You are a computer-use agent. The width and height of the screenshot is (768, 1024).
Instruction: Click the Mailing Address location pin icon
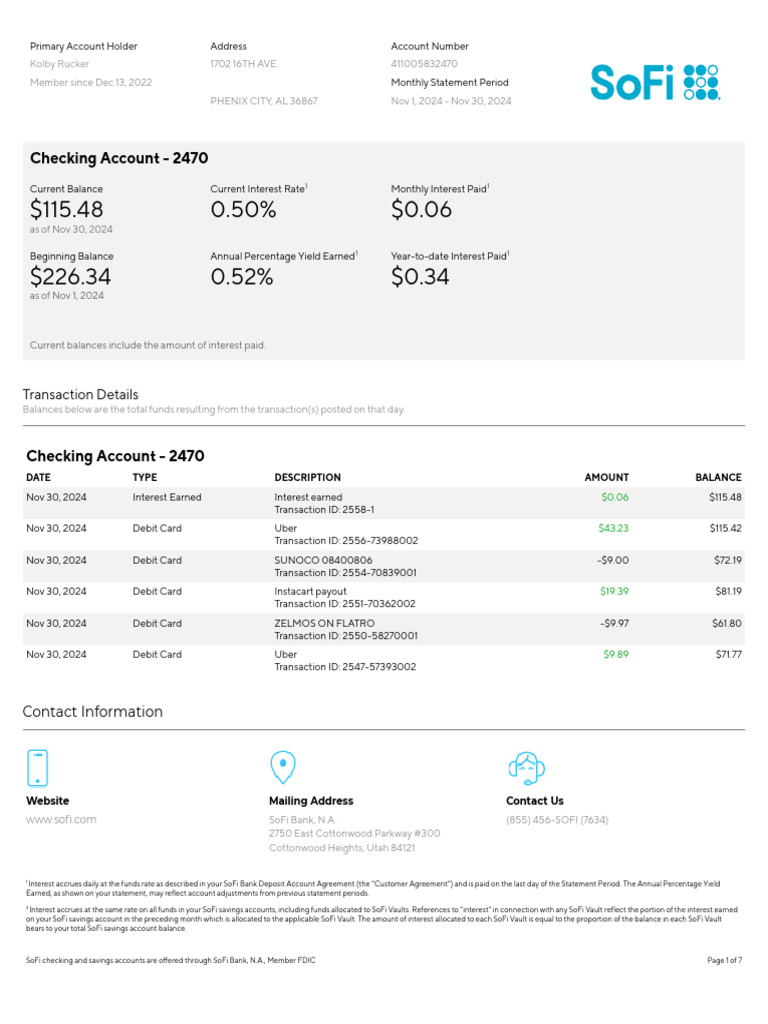click(x=283, y=767)
